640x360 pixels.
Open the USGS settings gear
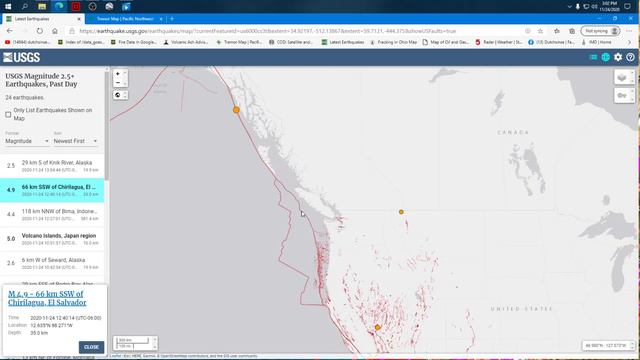click(x=618, y=57)
